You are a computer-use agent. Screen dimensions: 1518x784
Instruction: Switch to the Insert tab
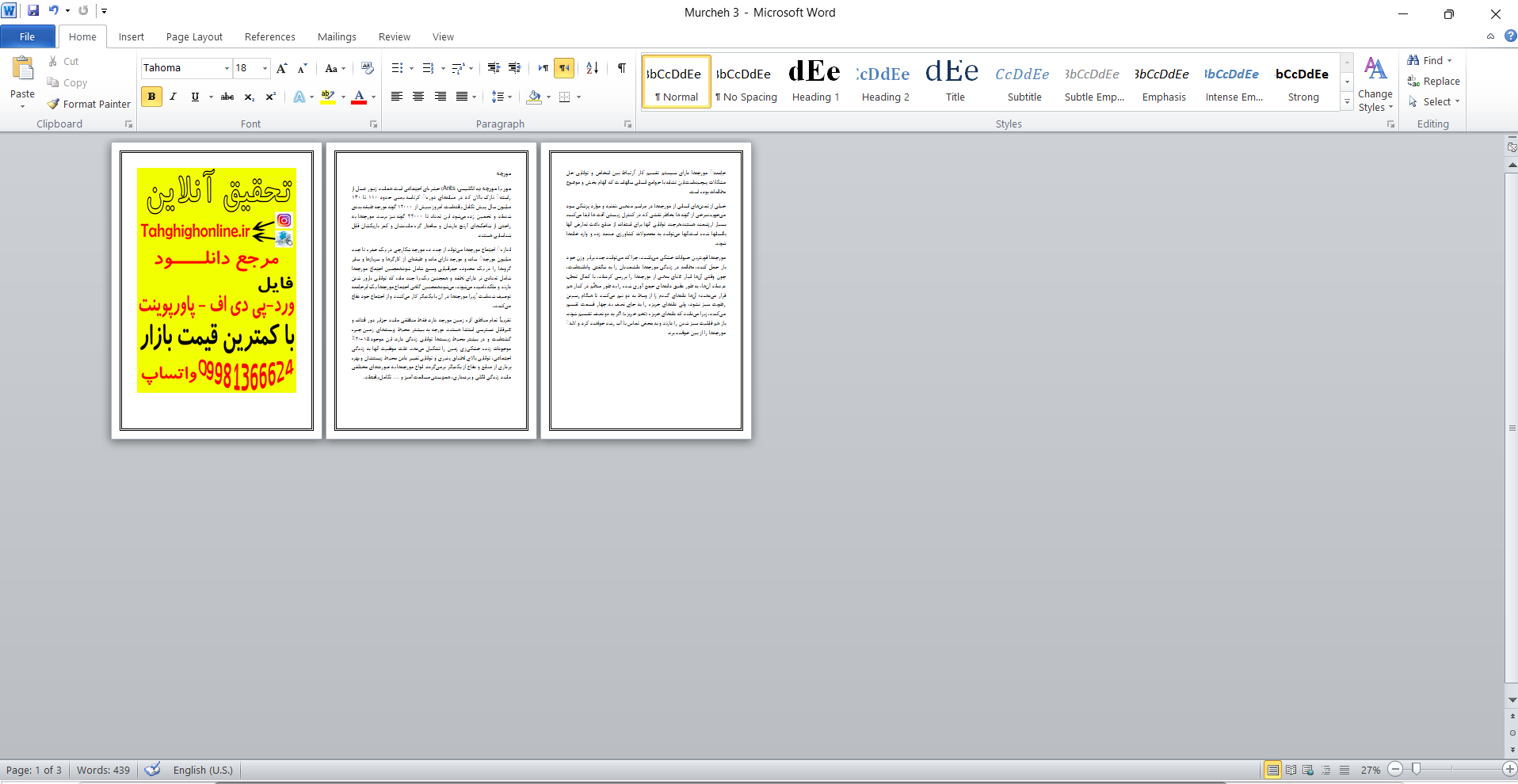coord(132,36)
